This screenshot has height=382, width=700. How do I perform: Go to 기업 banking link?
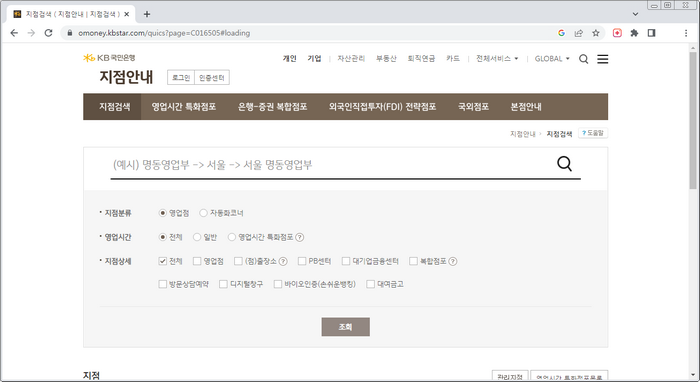(x=314, y=58)
